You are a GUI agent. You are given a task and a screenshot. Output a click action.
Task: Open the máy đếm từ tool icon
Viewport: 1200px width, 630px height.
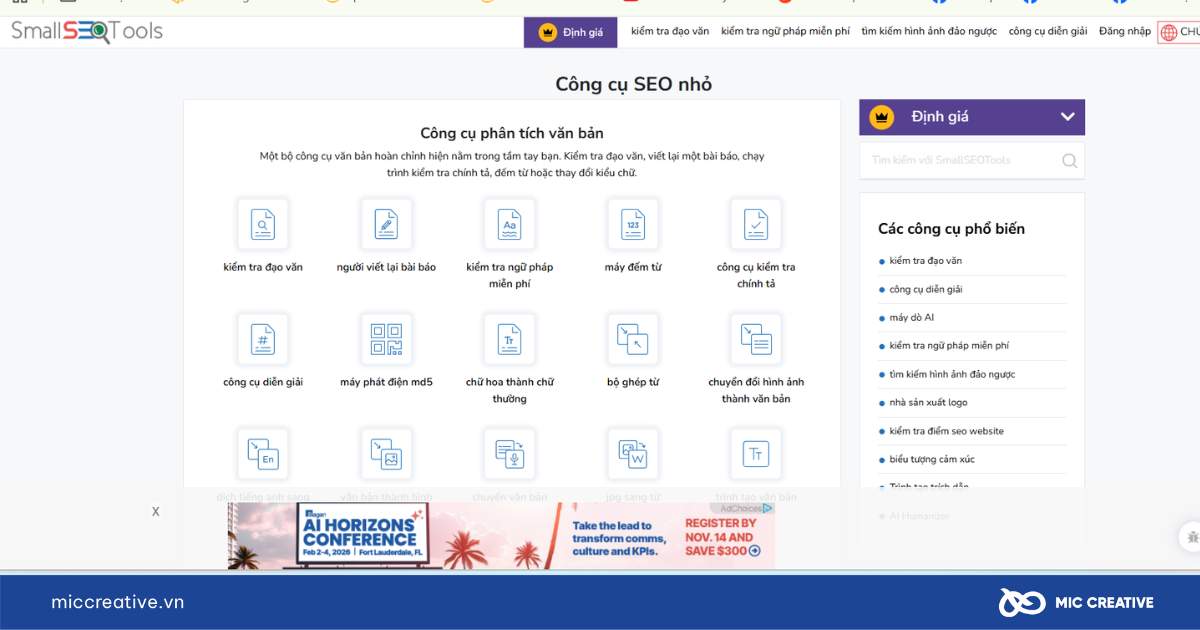633,224
